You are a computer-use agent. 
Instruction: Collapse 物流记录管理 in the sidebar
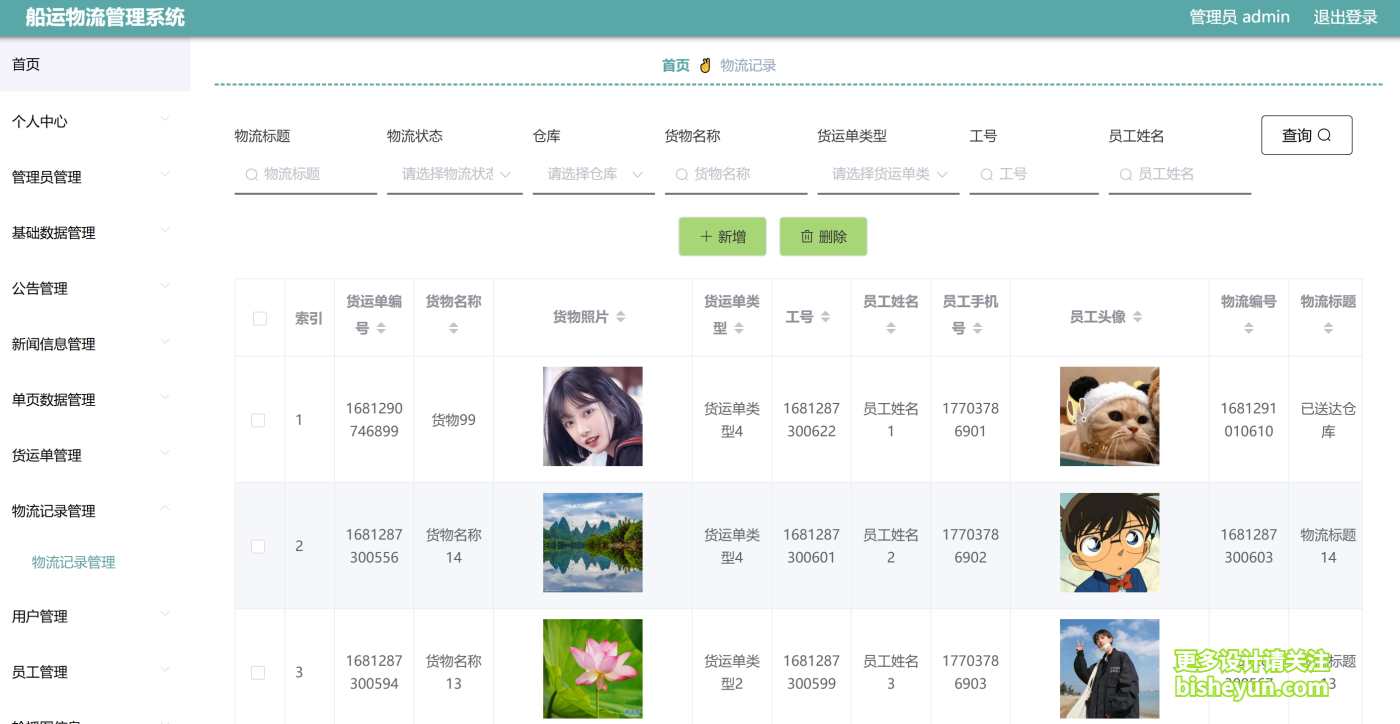95,511
